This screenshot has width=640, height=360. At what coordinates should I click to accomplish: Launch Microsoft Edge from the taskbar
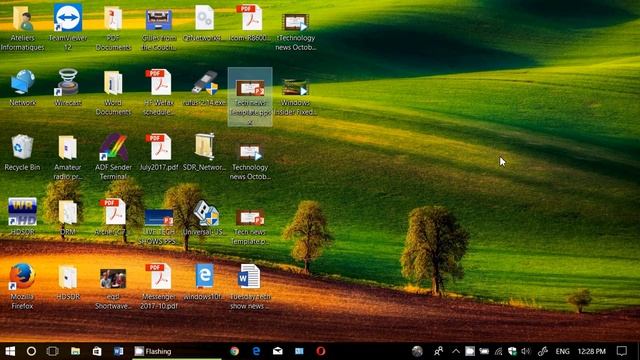(x=256, y=351)
